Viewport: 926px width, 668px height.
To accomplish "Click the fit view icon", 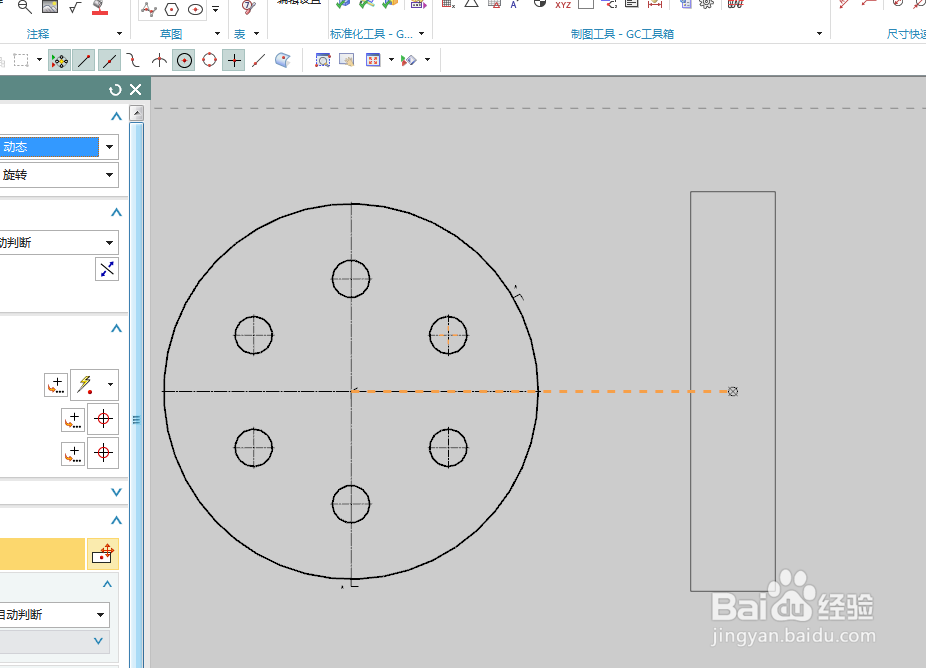I will 373,60.
